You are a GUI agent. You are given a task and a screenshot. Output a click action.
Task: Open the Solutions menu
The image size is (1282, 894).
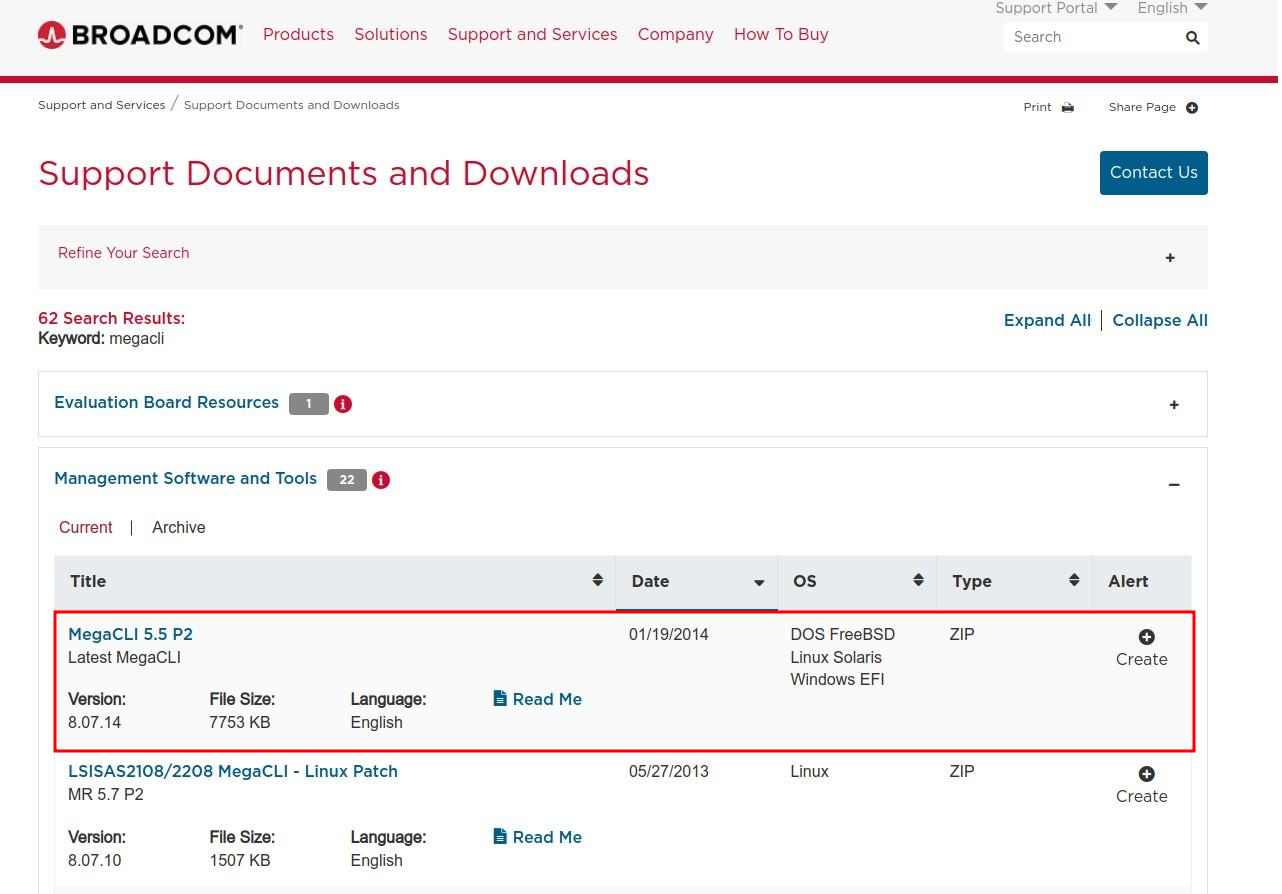[390, 34]
